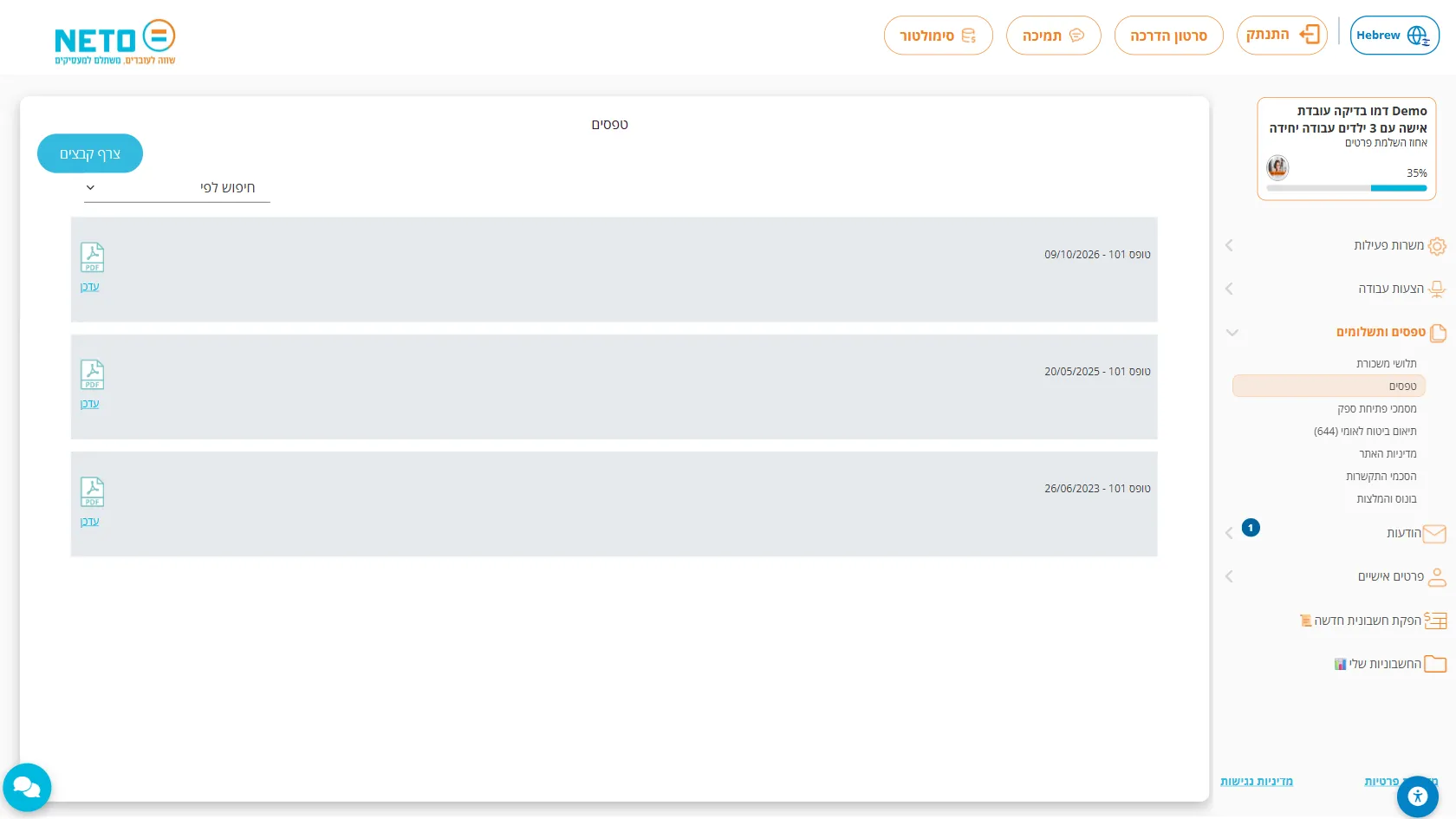Screen dimensions: 1456x819
Task: Open the PDF icon for form 101 26/06/2023
Action: point(92,491)
